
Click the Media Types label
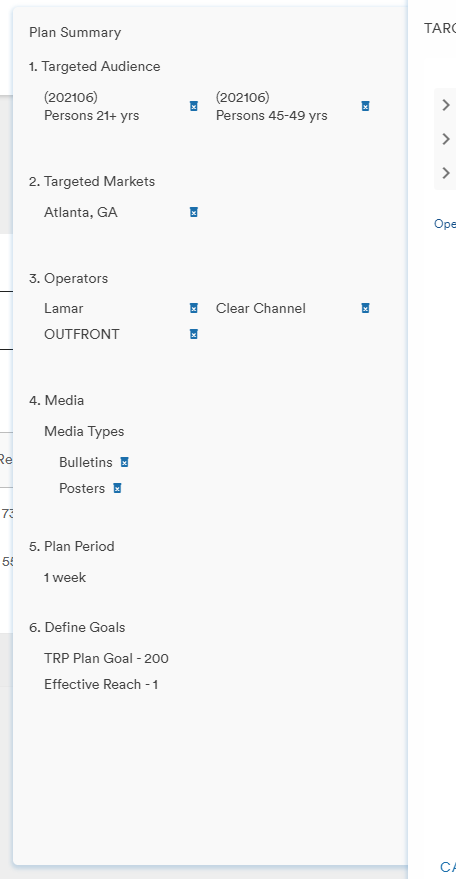(x=84, y=432)
